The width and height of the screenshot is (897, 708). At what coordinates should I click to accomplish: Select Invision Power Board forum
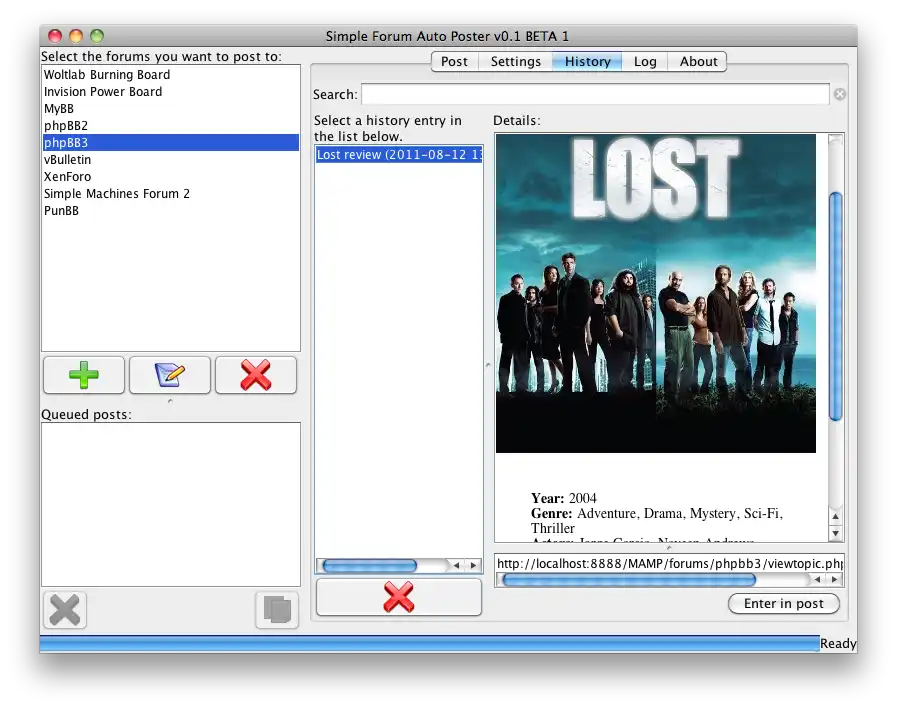pyautogui.click(x=170, y=92)
